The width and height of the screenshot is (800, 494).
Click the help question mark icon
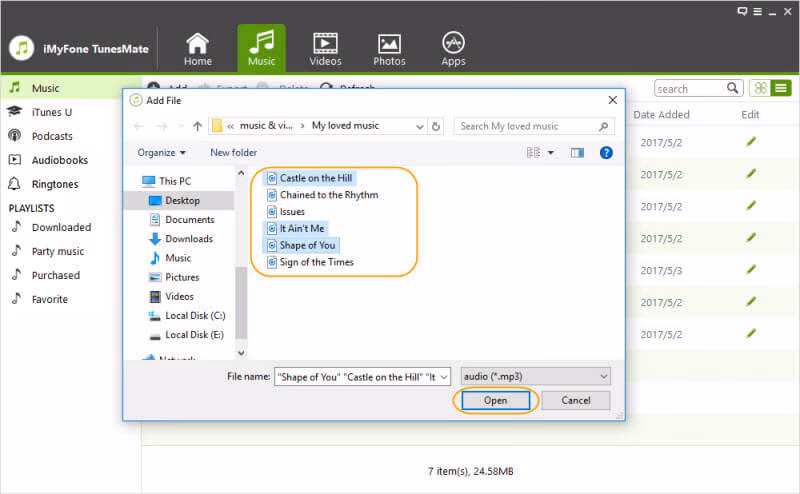[x=605, y=153]
